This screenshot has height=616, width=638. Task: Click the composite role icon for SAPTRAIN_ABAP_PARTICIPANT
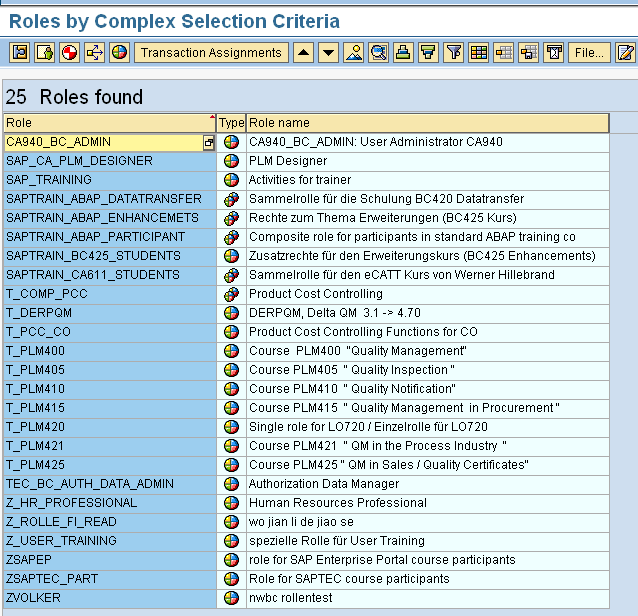coord(231,237)
